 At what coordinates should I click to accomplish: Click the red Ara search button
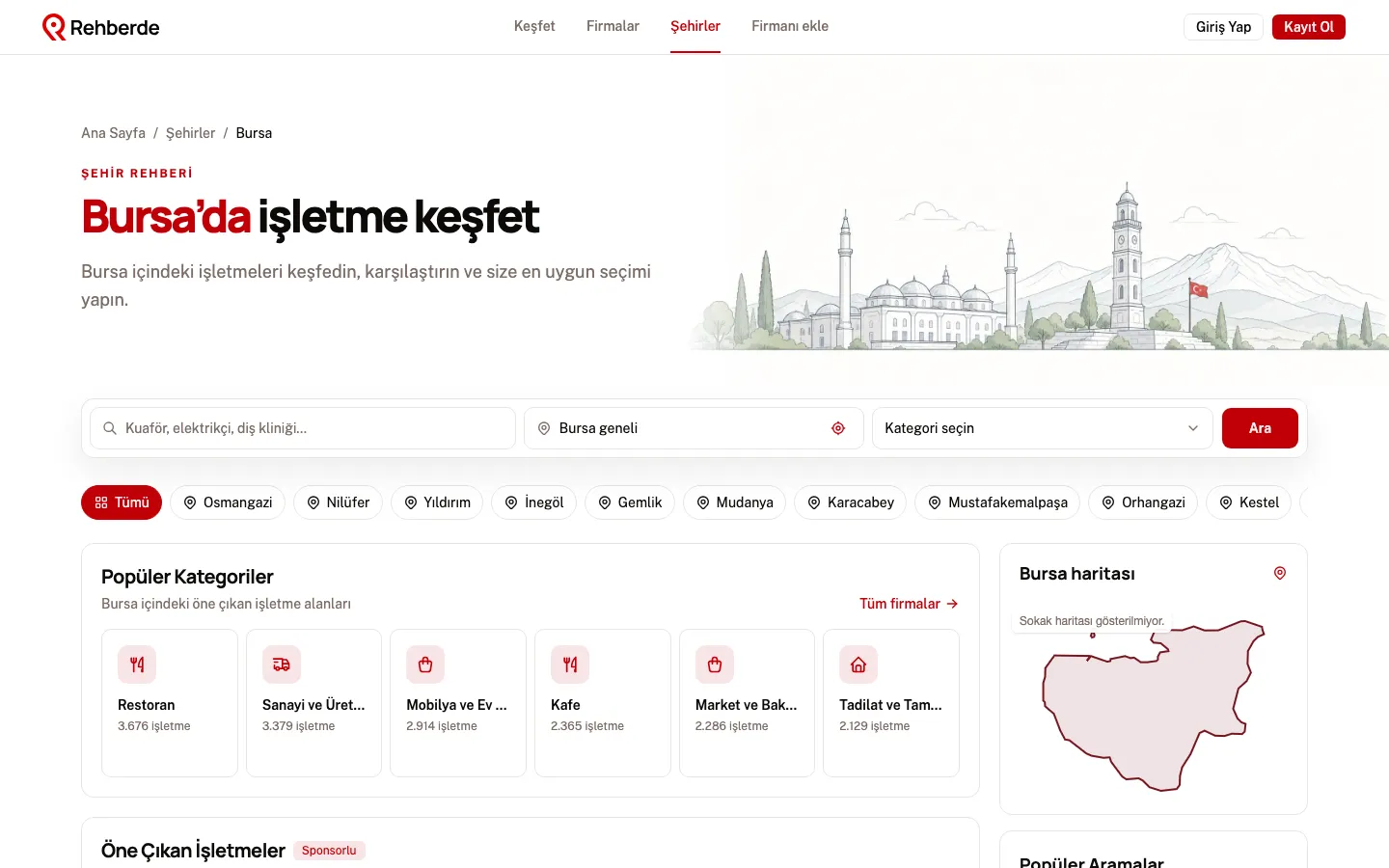(x=1260, y=428)
